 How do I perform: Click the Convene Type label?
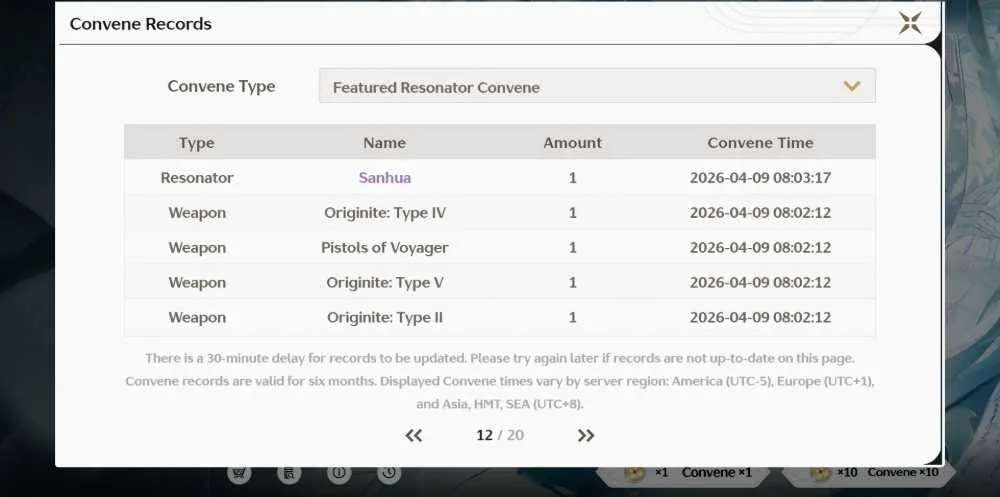tap(221, 86)
